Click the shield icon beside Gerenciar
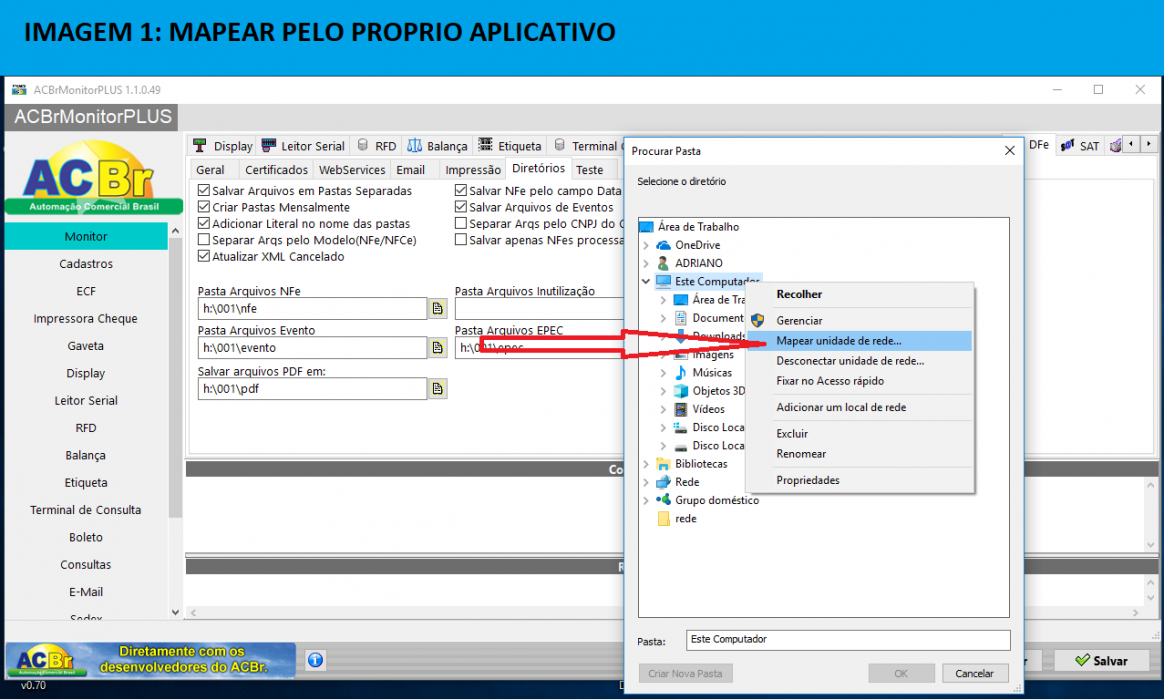 click(x=757, y=321)
